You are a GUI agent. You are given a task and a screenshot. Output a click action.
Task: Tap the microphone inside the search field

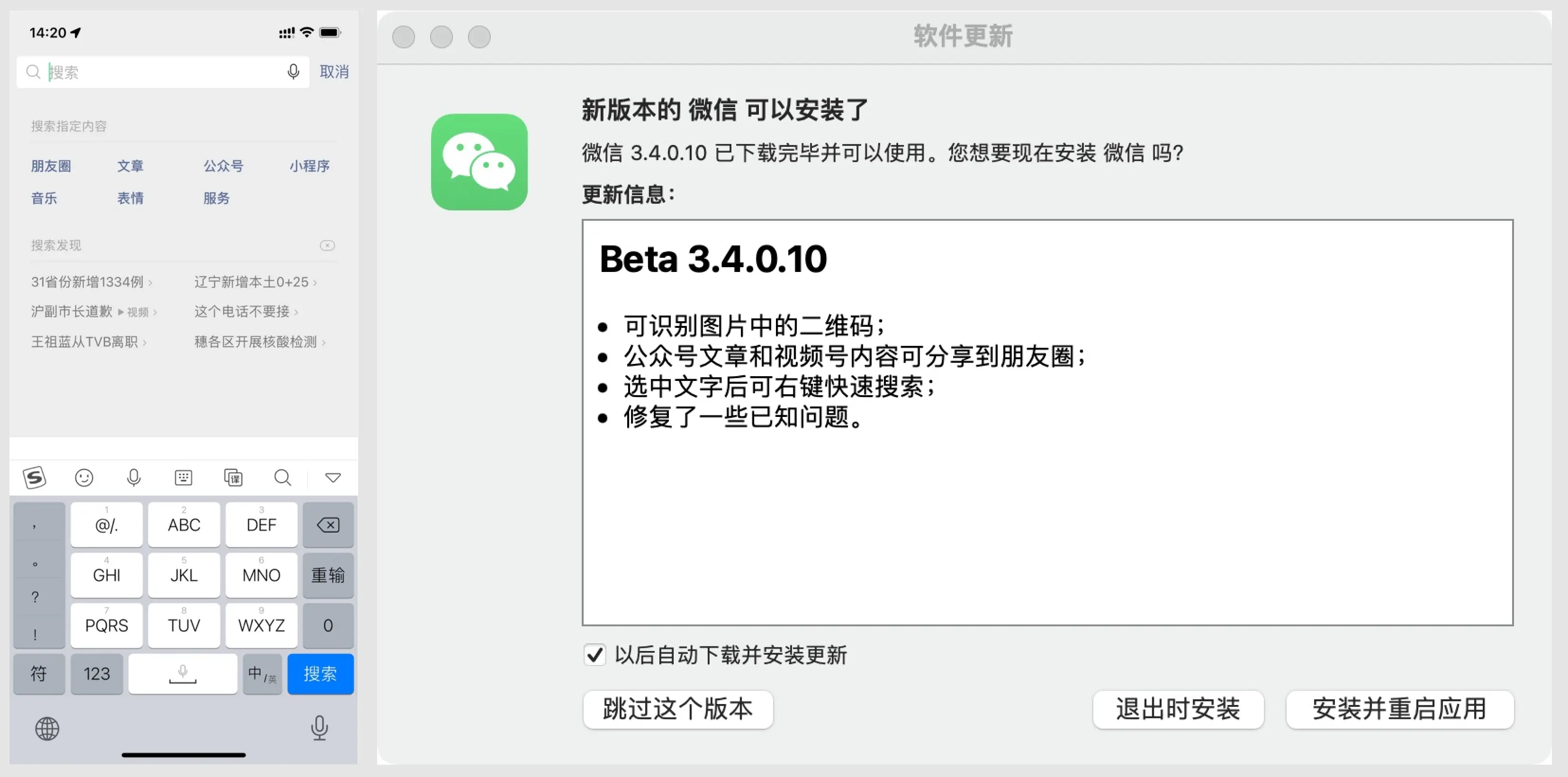point(293,72)
